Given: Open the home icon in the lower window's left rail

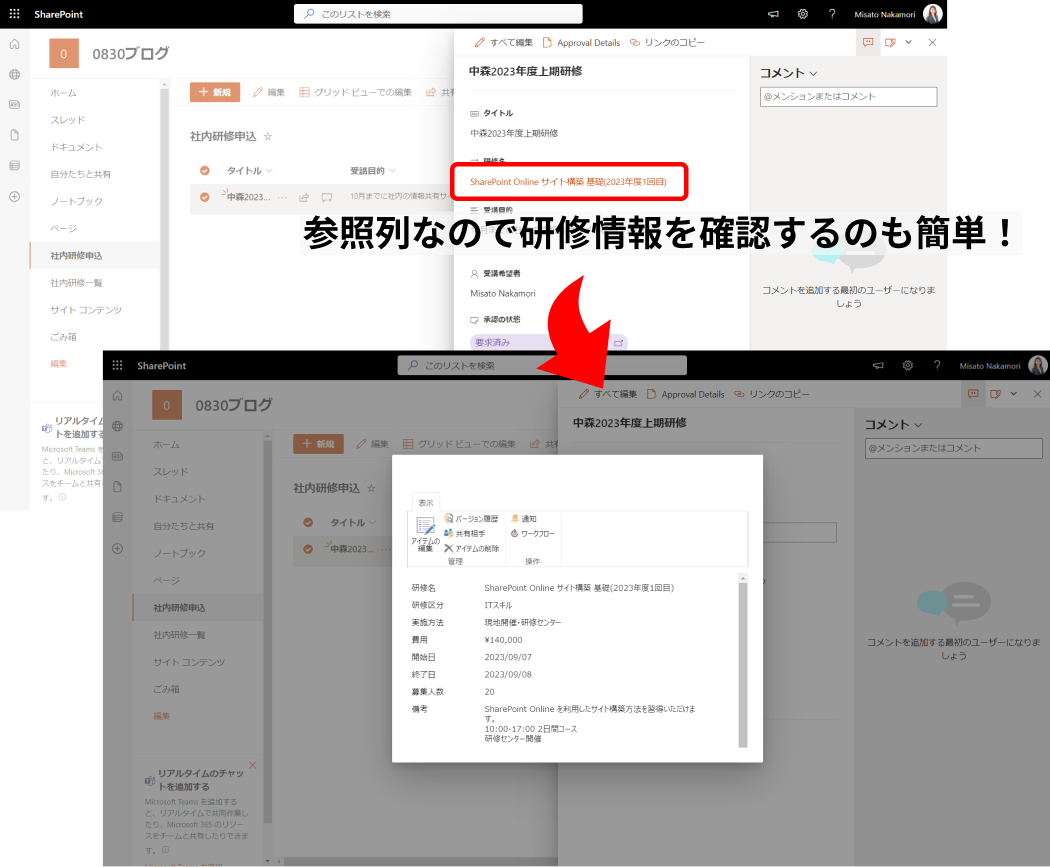Looking at the screenshot, I should pos(118,396).
